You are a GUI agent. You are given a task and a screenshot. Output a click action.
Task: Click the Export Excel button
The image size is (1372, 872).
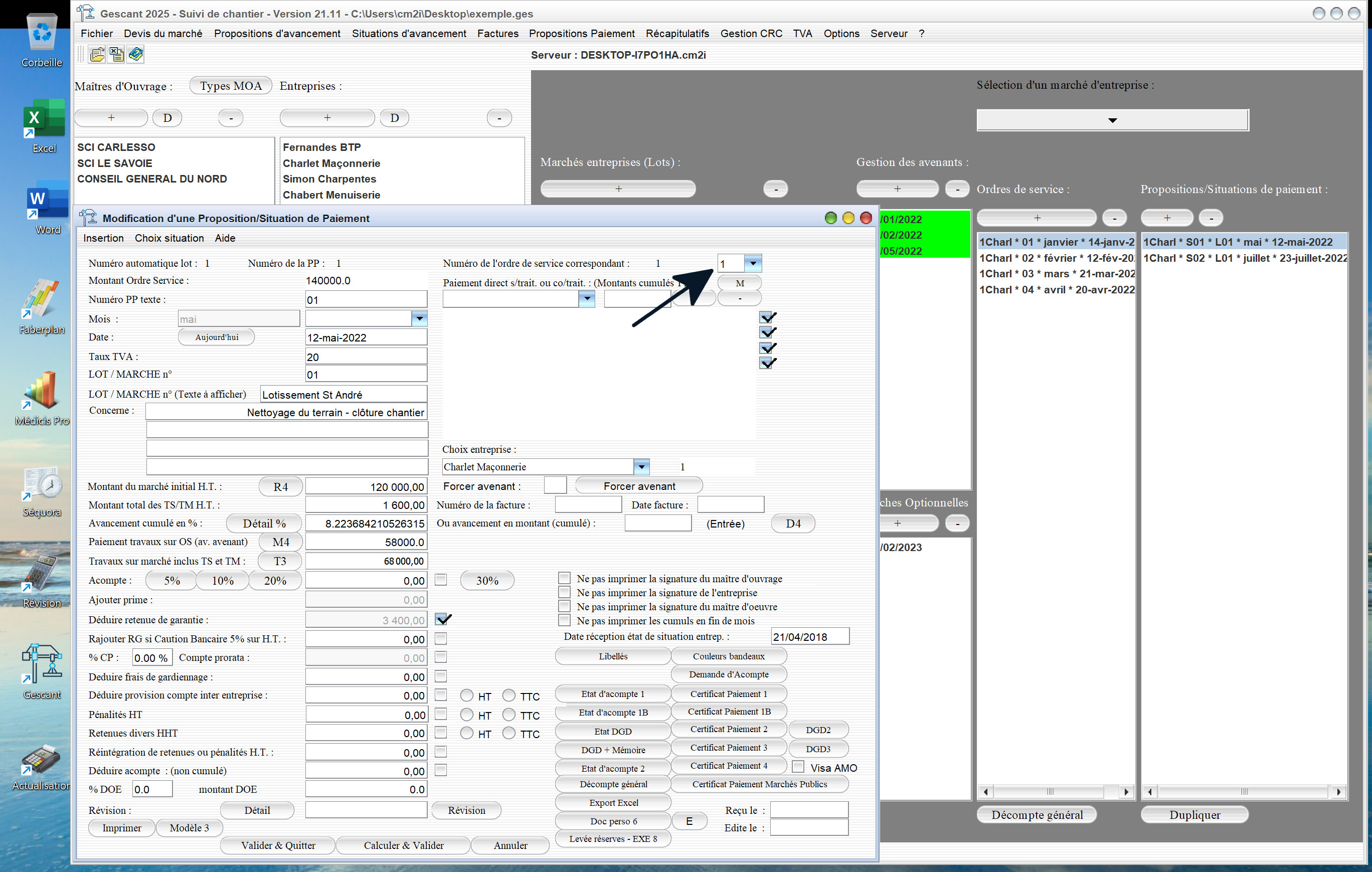(x=613, y=802)
